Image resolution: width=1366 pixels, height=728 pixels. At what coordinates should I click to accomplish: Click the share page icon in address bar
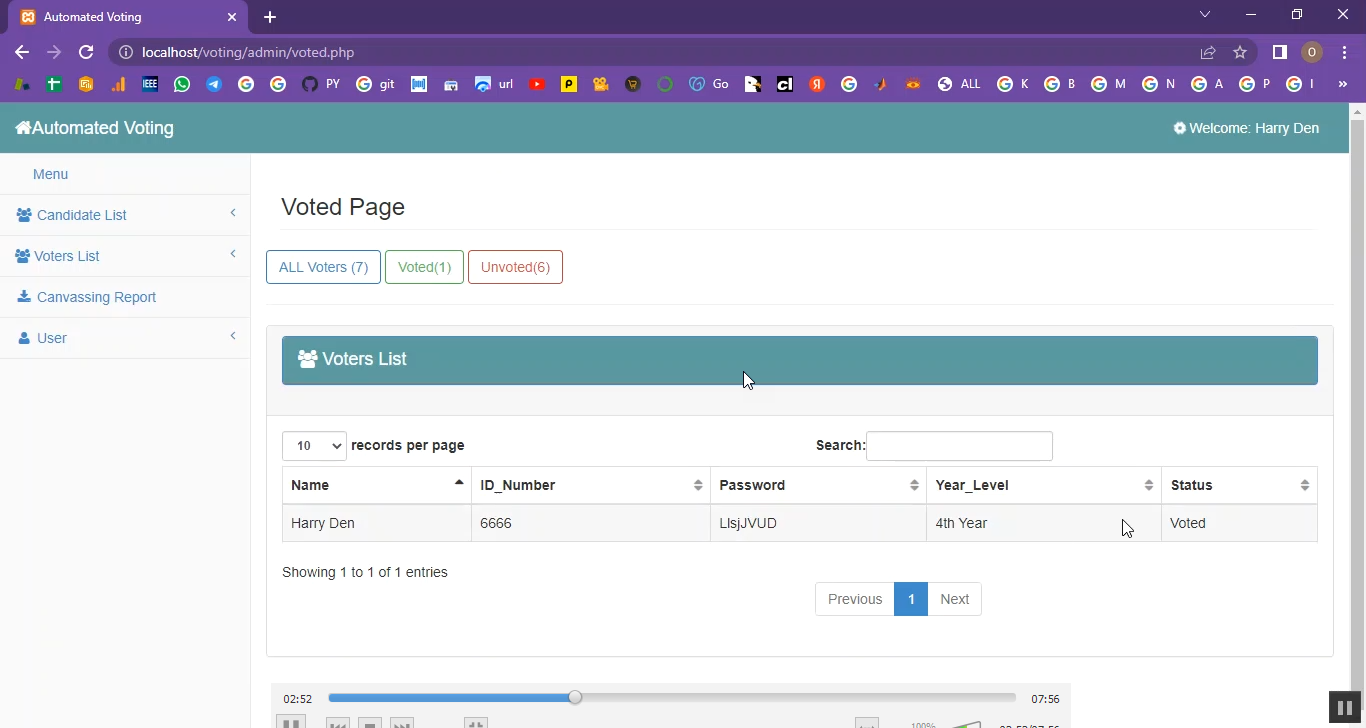(x=1208, y=52)
